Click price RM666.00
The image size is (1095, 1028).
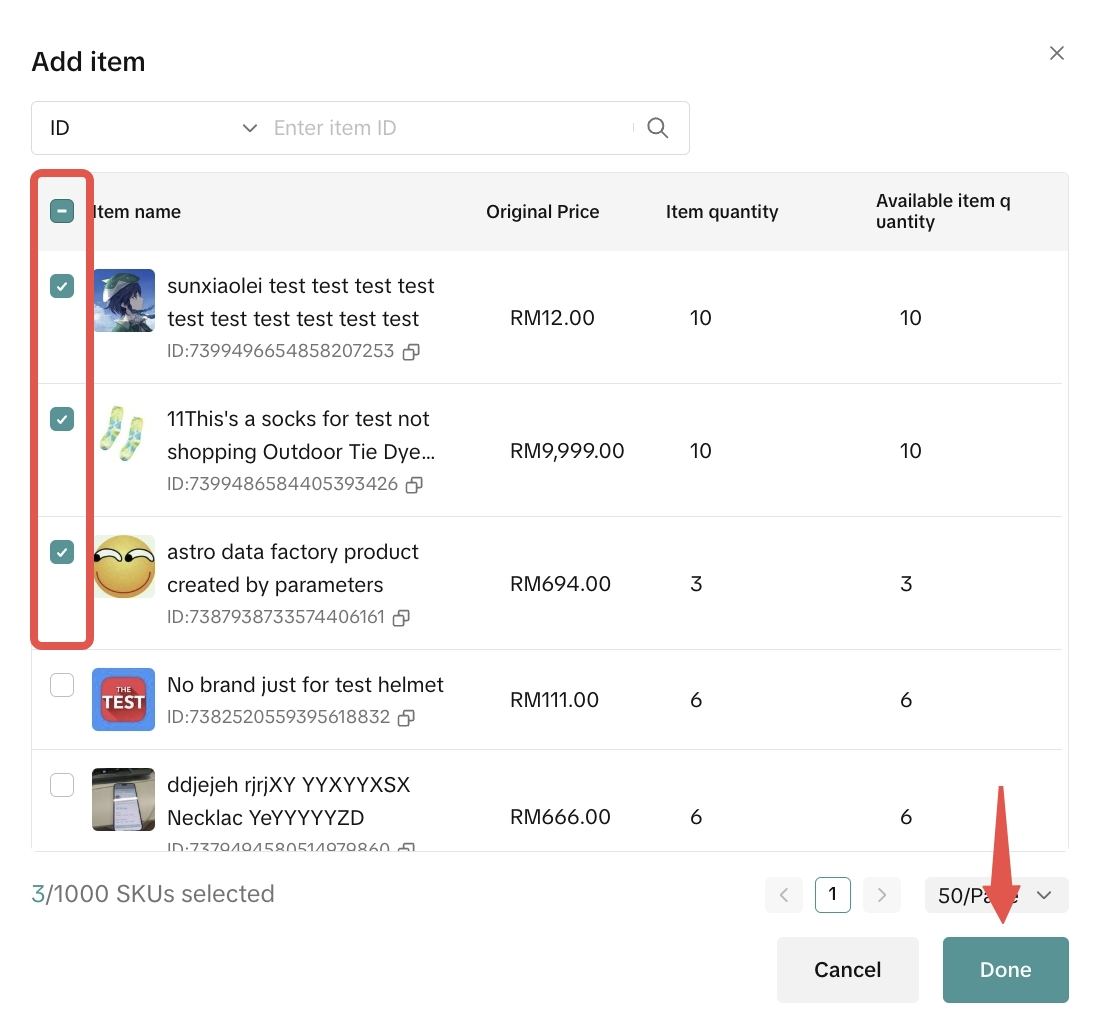(x=560, y=816)
